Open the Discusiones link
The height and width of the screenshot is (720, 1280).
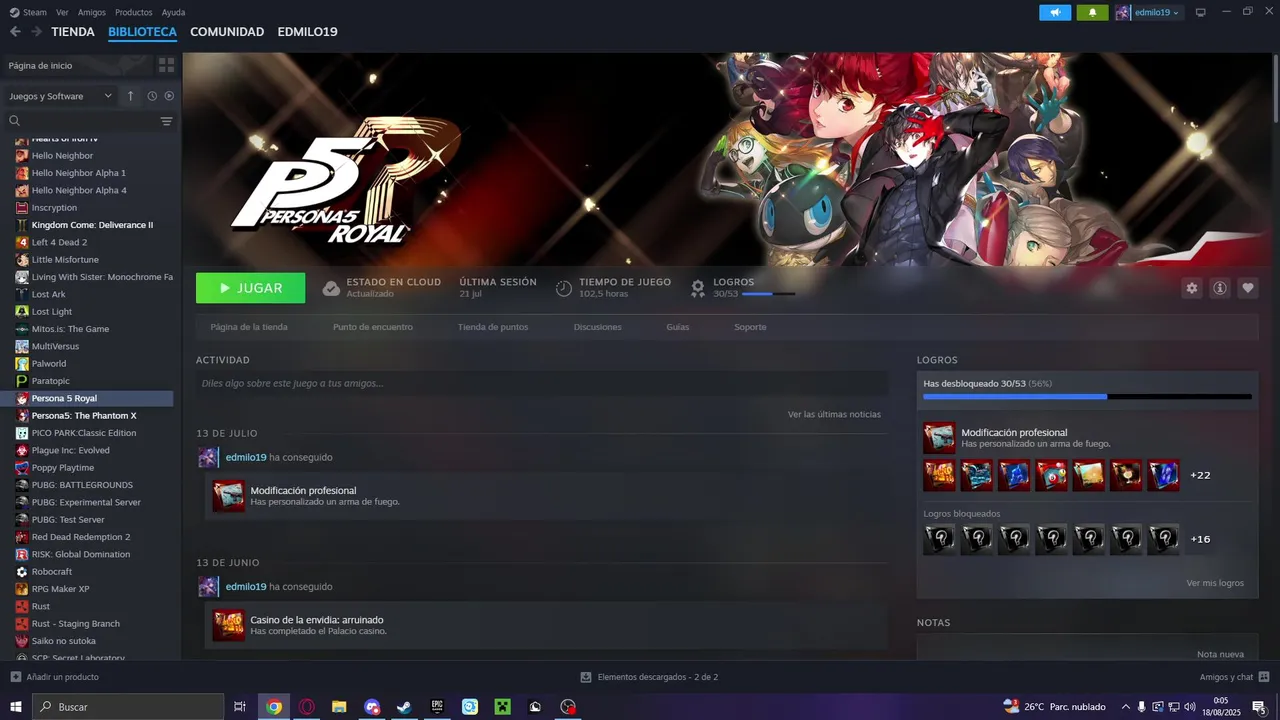(598, 327)
